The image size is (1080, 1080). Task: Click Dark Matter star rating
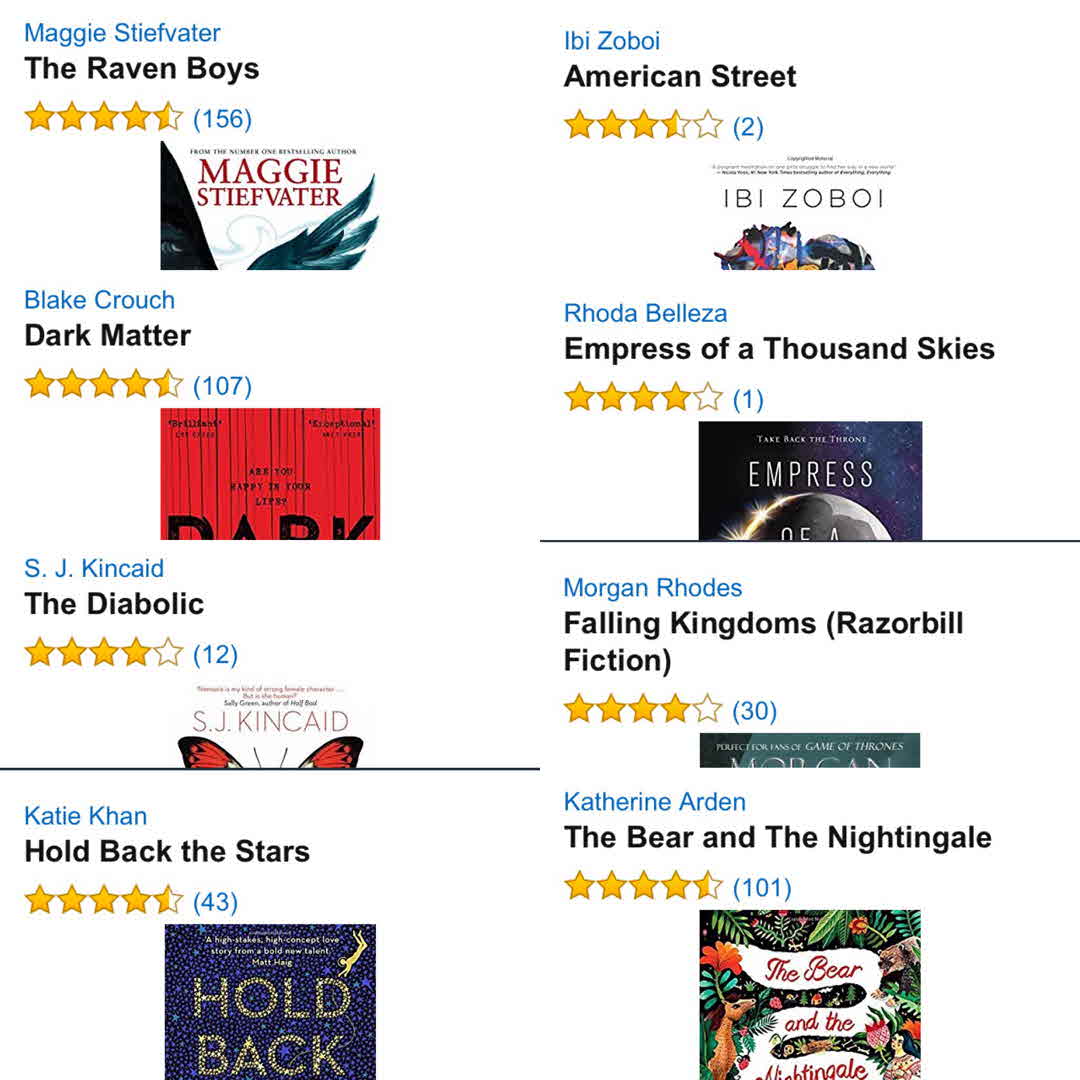click(x=104, y=385)
